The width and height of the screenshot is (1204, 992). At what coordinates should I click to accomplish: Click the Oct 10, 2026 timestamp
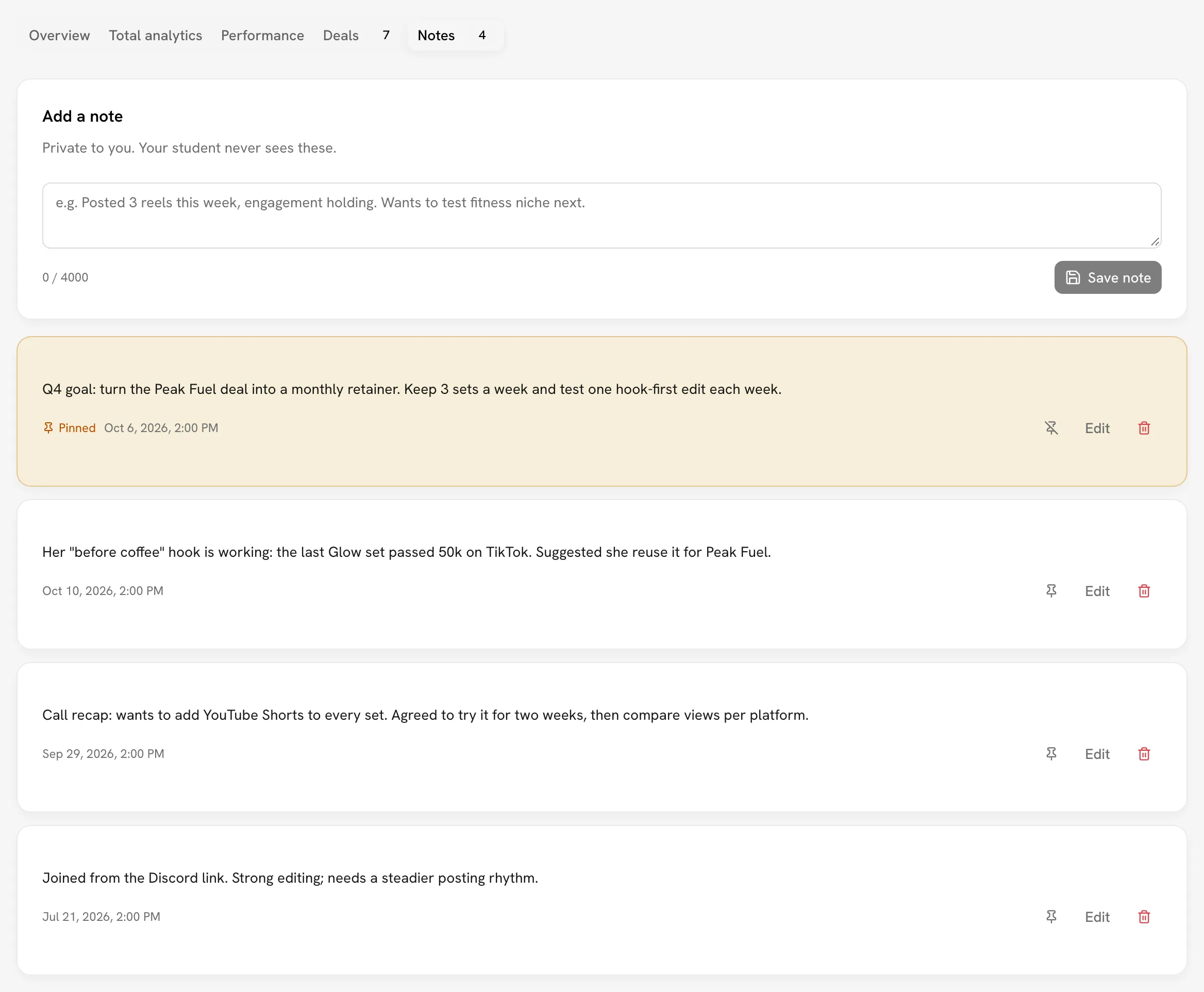tap(103, 591)
